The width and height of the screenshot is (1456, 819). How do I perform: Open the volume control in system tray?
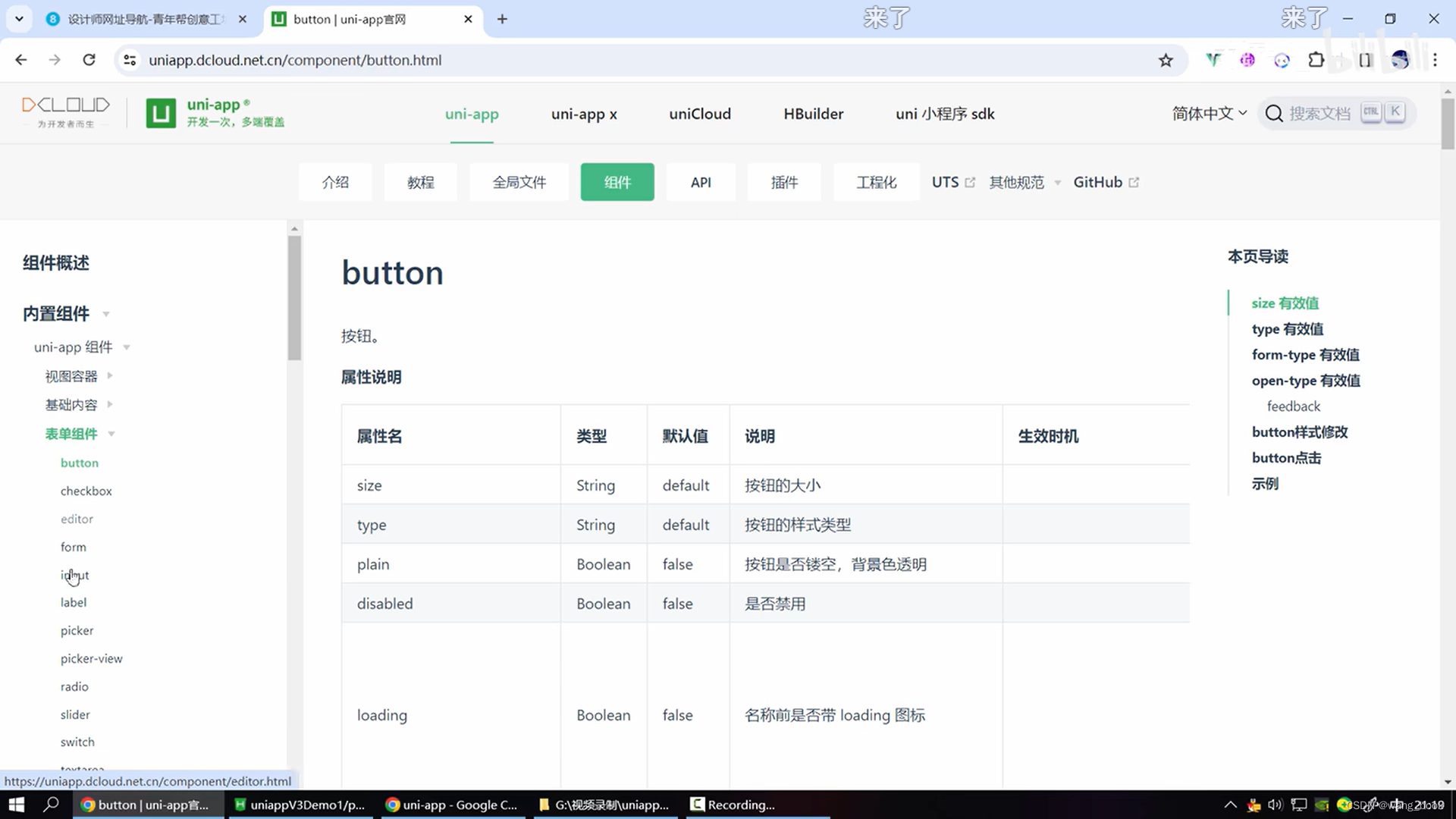click(x=1275, y=805)
